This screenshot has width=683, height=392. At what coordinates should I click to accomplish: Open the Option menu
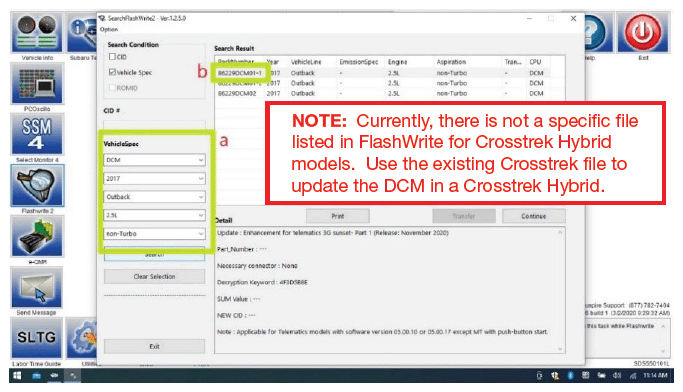[x=109, y=29]
